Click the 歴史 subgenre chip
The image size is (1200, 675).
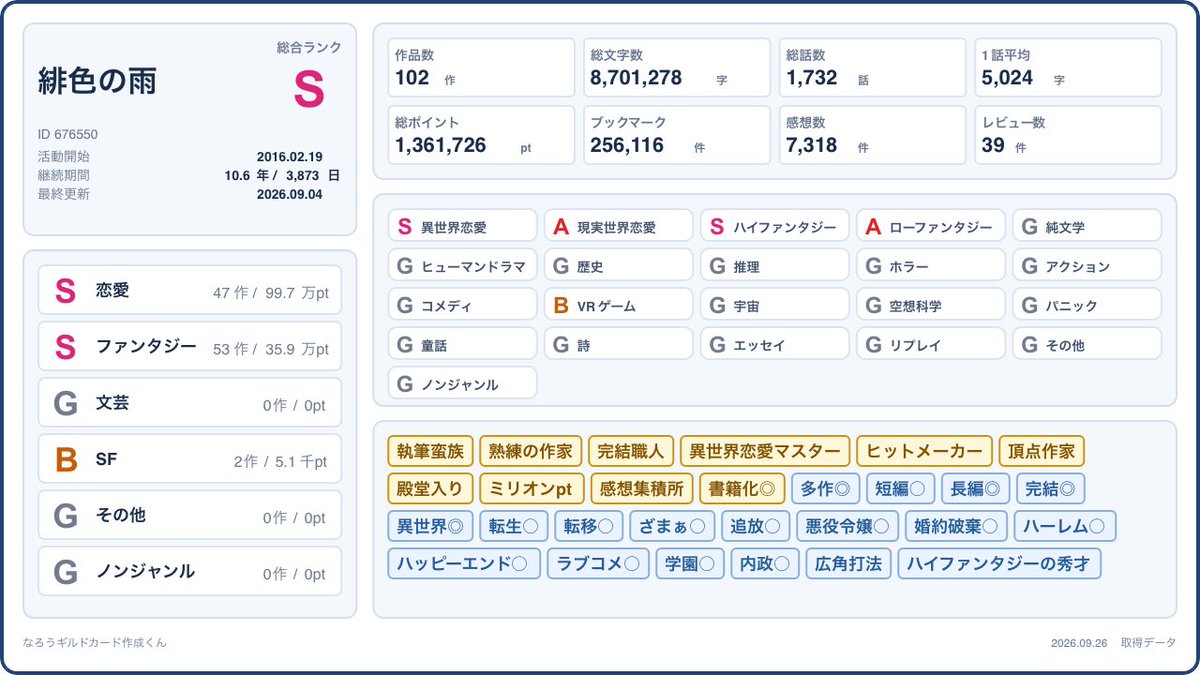pos(618,265)
